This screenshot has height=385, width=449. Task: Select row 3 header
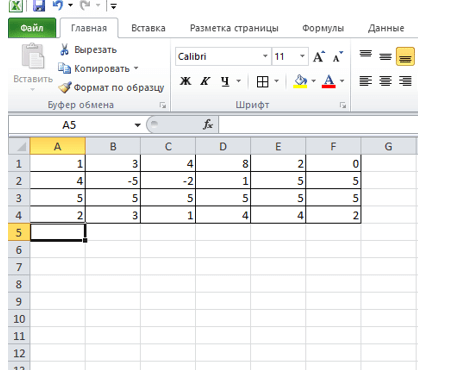(19, 198)
